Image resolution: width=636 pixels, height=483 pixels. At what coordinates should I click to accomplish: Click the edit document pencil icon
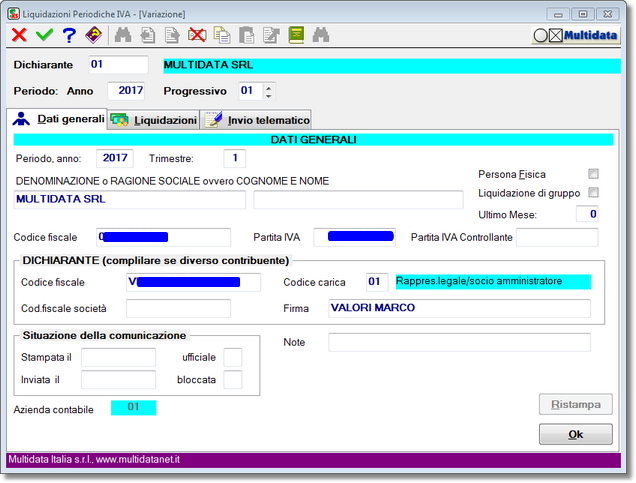pos(271,35)
